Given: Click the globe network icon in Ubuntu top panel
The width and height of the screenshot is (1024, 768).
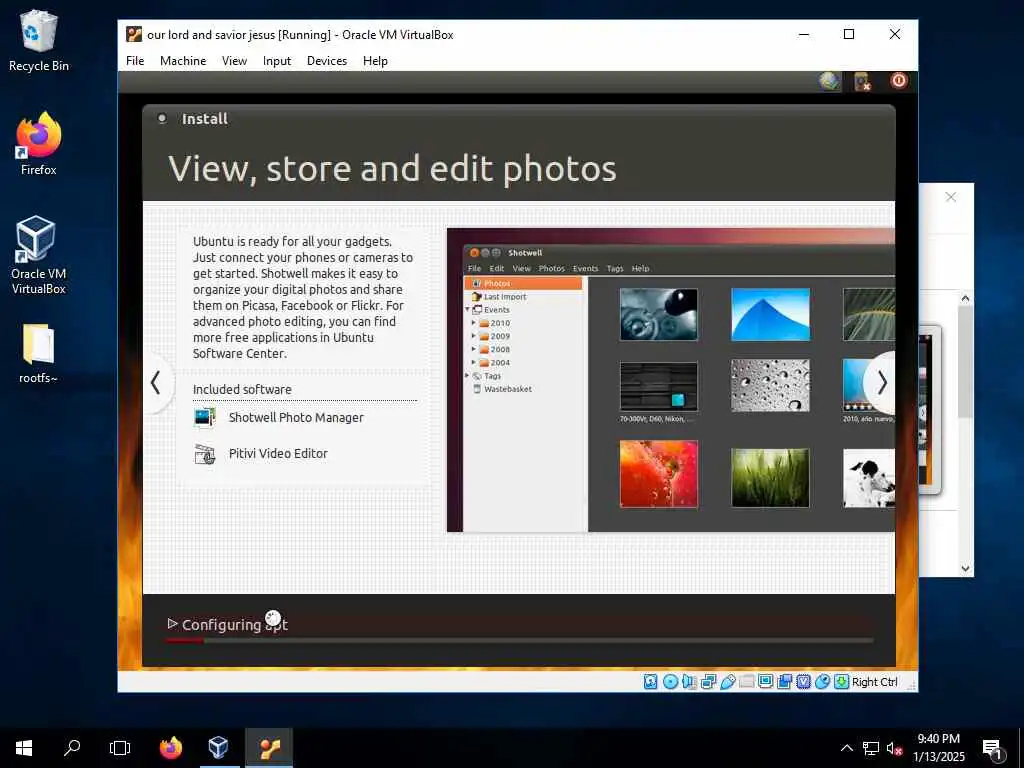Looking at the screenshot, I should [x=829, y=82].
